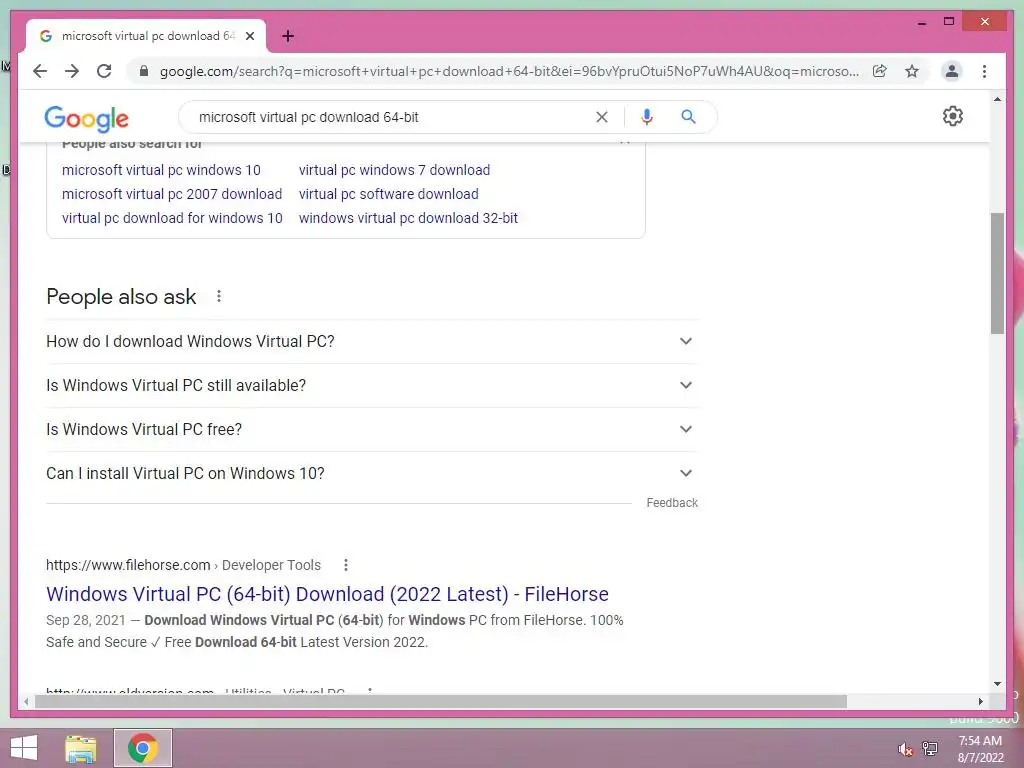Expand Is Windows Virtual PC free?
The height and width of the screenshot is (768, 1024).
372,429
